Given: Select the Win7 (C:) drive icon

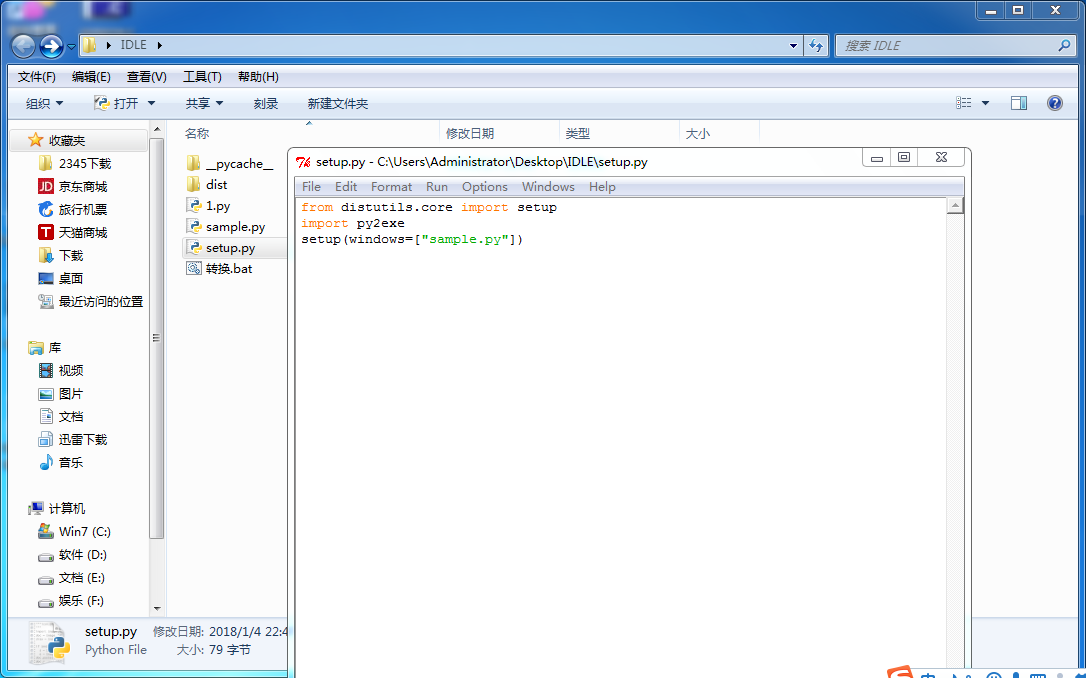Looking at the screenshot, I should (46, 531).
